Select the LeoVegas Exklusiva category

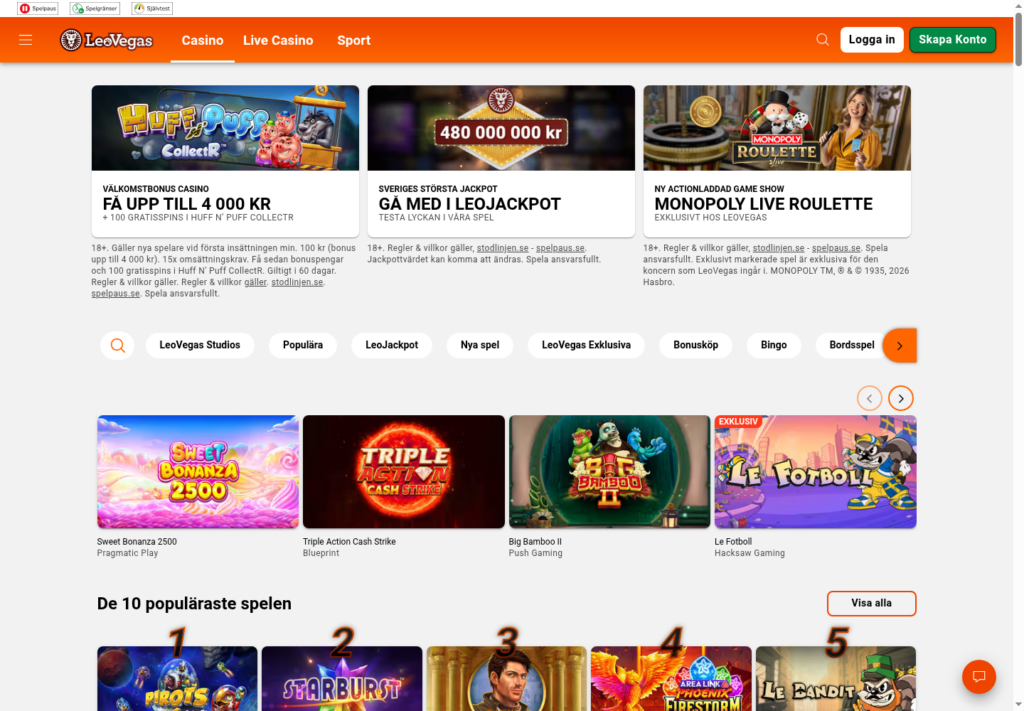[586, 345]
